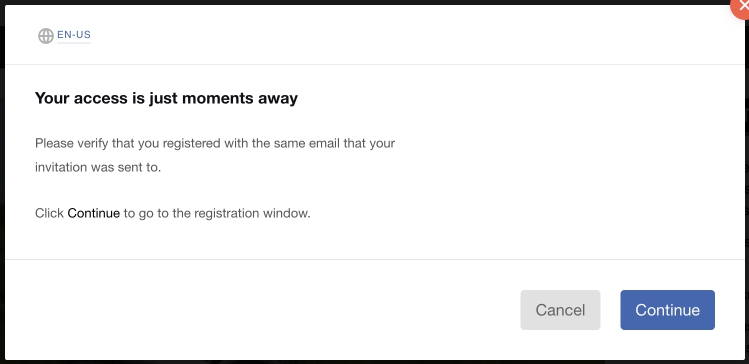Click the blue Continue button
Image resolution: width=749 pixels, height=364 pixels.
click(667, 310)
